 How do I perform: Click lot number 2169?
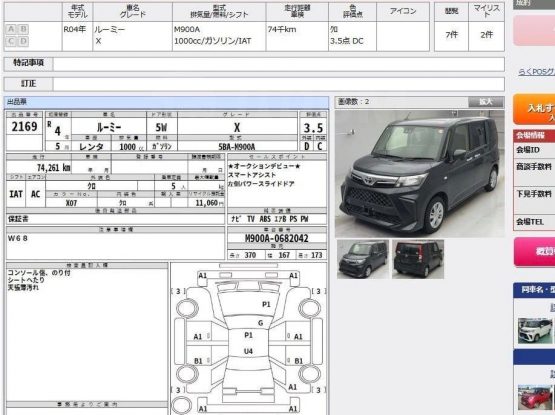click(x=24, y=126)
